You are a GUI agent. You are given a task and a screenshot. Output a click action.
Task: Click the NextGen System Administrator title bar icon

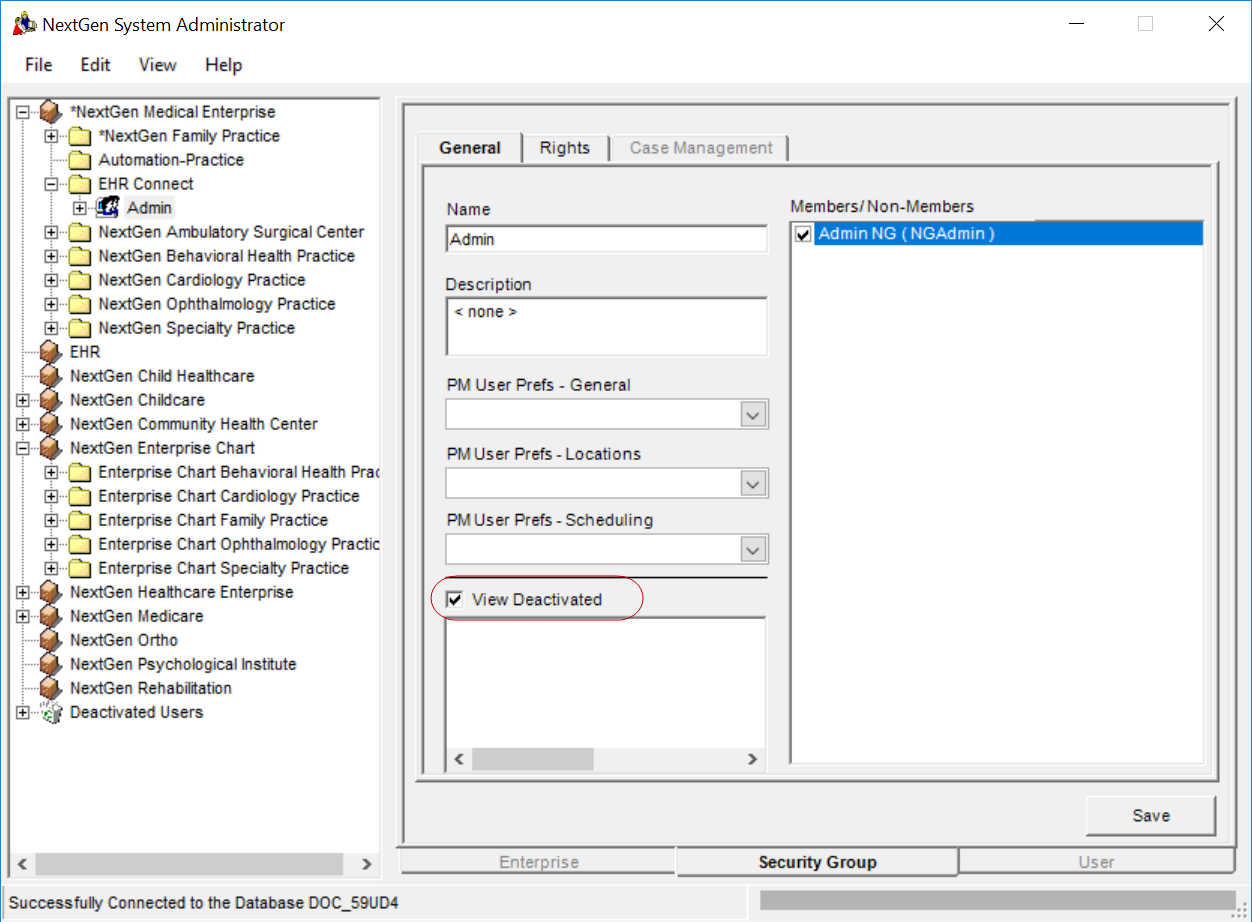click(24, 24)
